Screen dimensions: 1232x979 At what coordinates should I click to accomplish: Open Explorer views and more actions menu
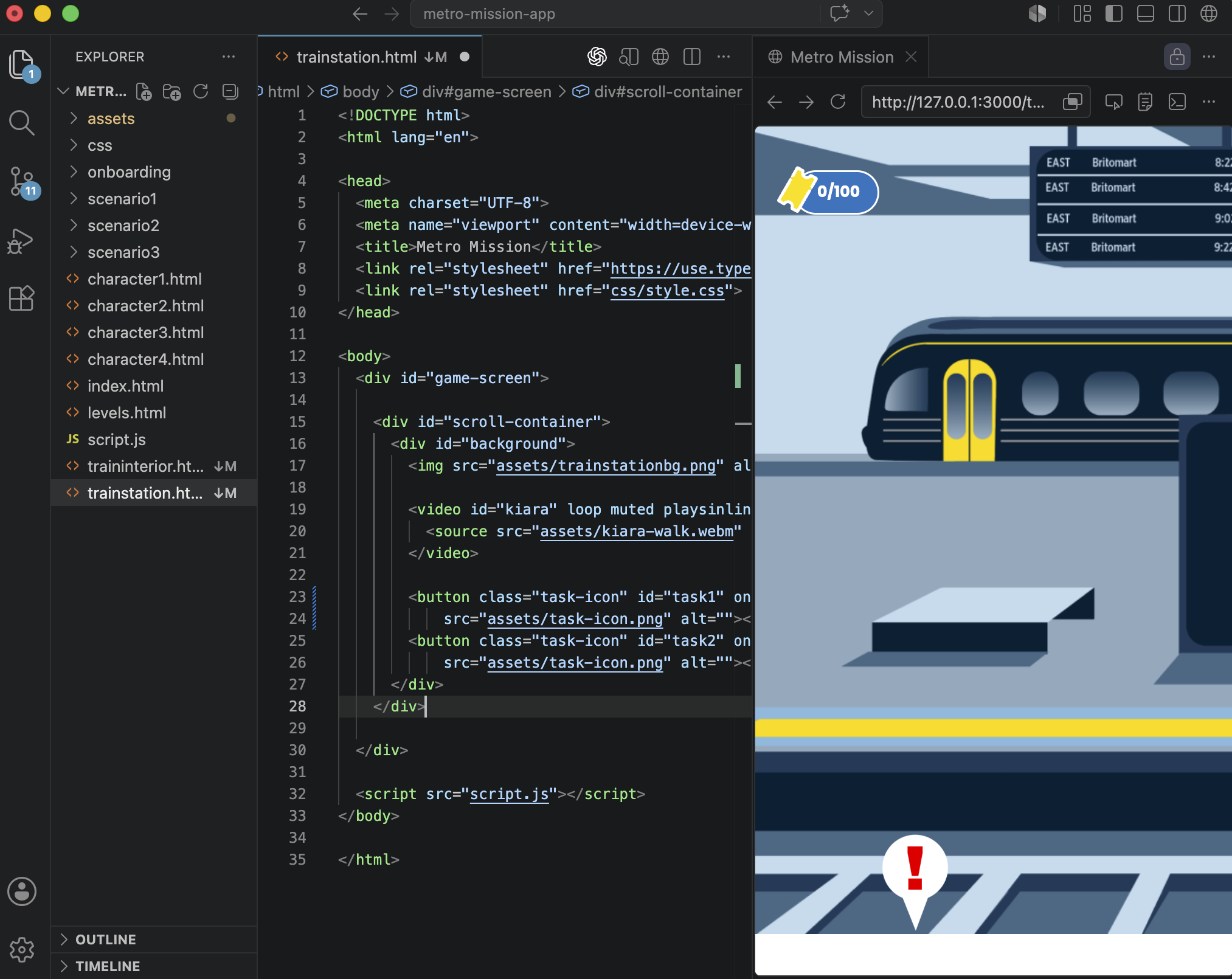point(229,57)
